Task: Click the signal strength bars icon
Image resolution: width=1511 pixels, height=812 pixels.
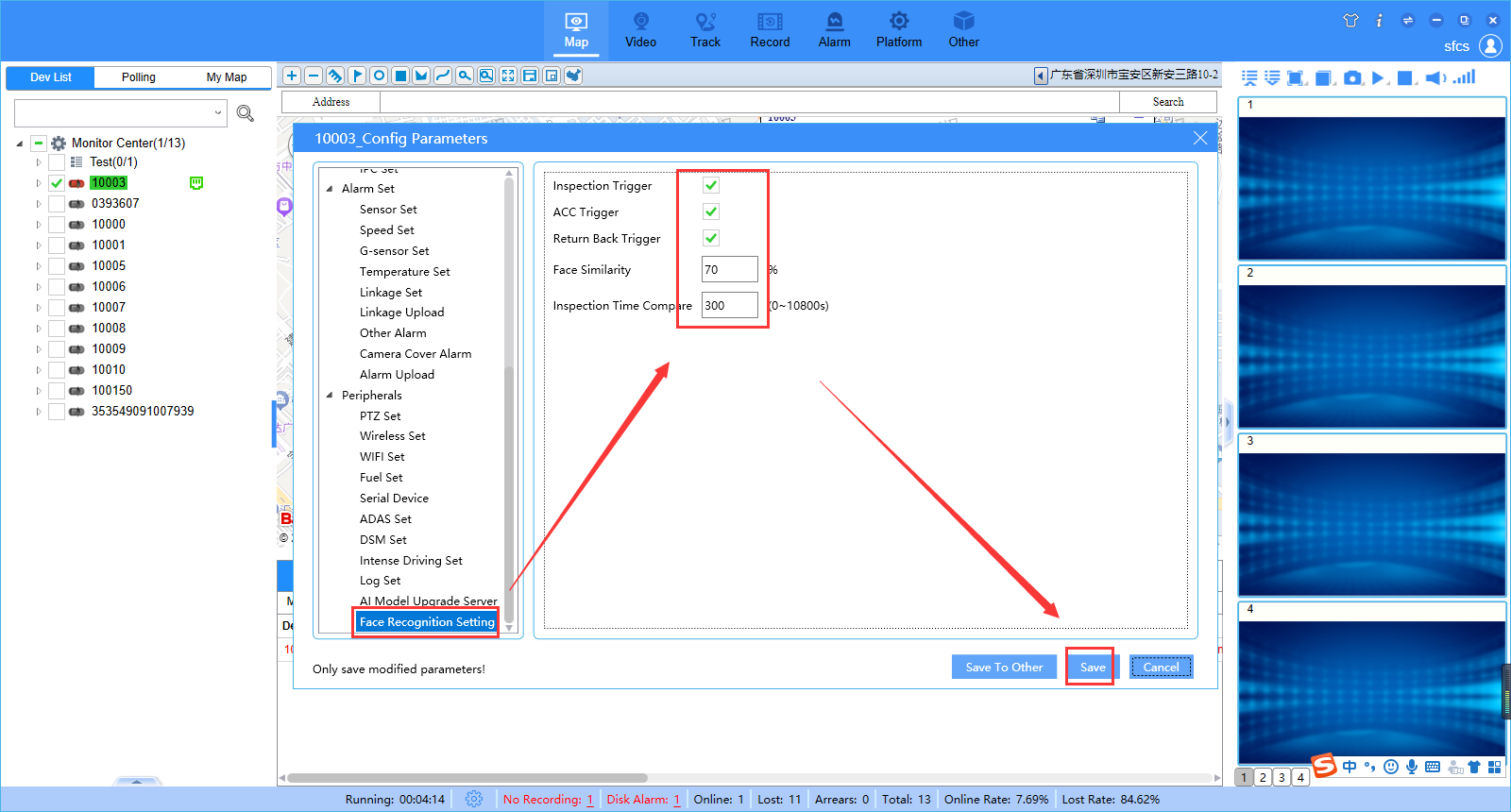Action: coord(1465,77)
